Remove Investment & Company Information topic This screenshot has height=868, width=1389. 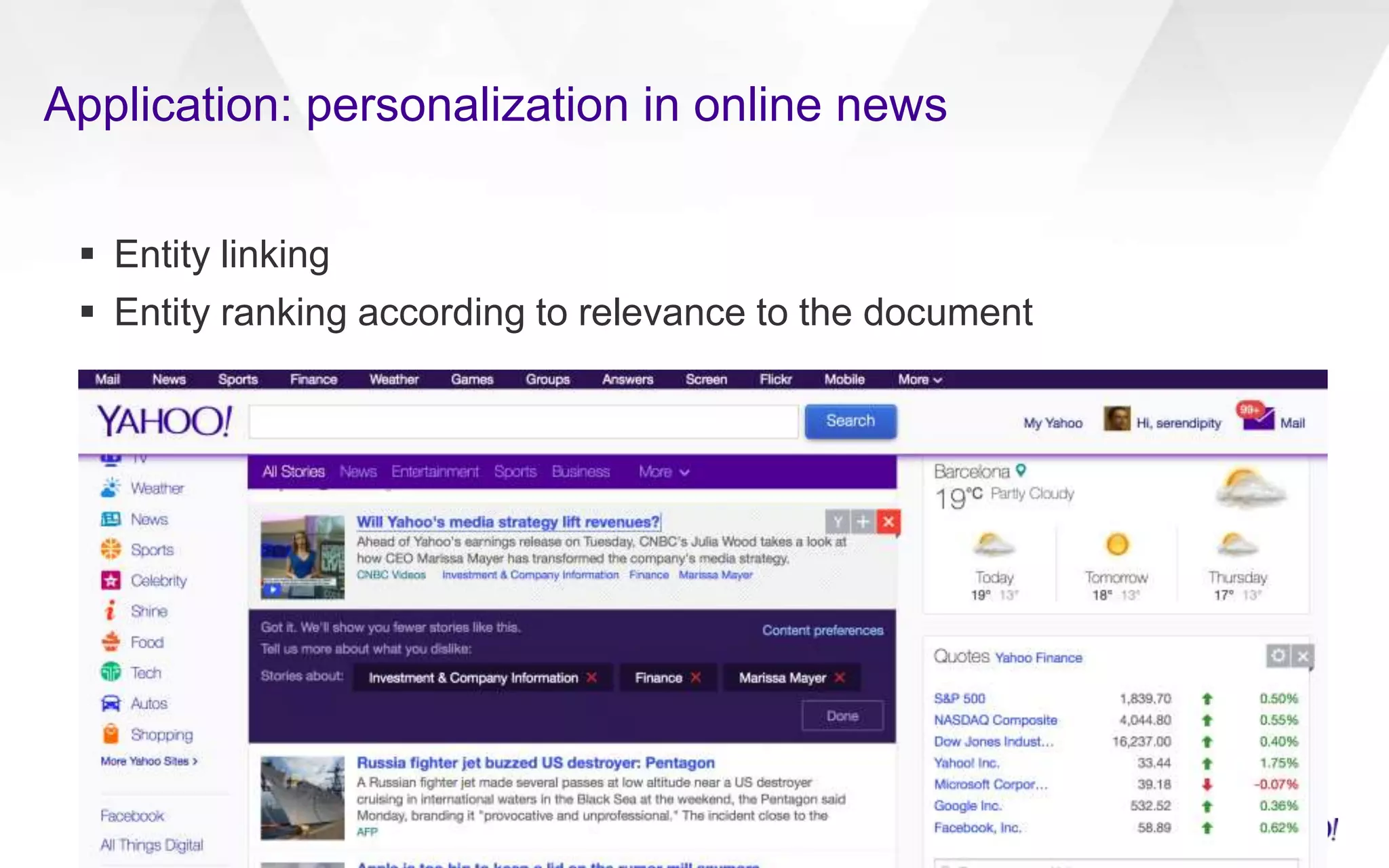click(591, 677)
